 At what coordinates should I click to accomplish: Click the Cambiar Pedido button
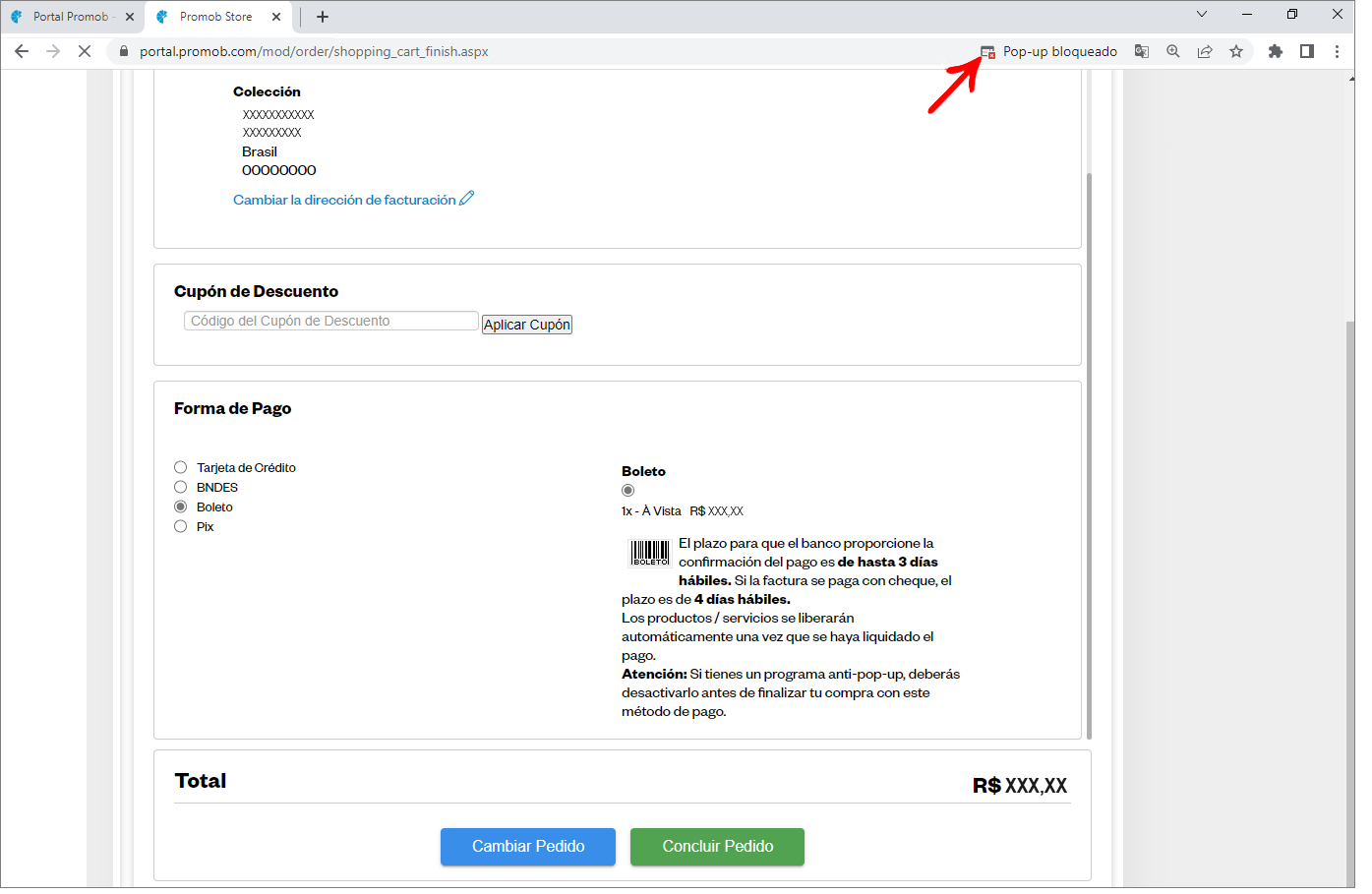point(528,847)
